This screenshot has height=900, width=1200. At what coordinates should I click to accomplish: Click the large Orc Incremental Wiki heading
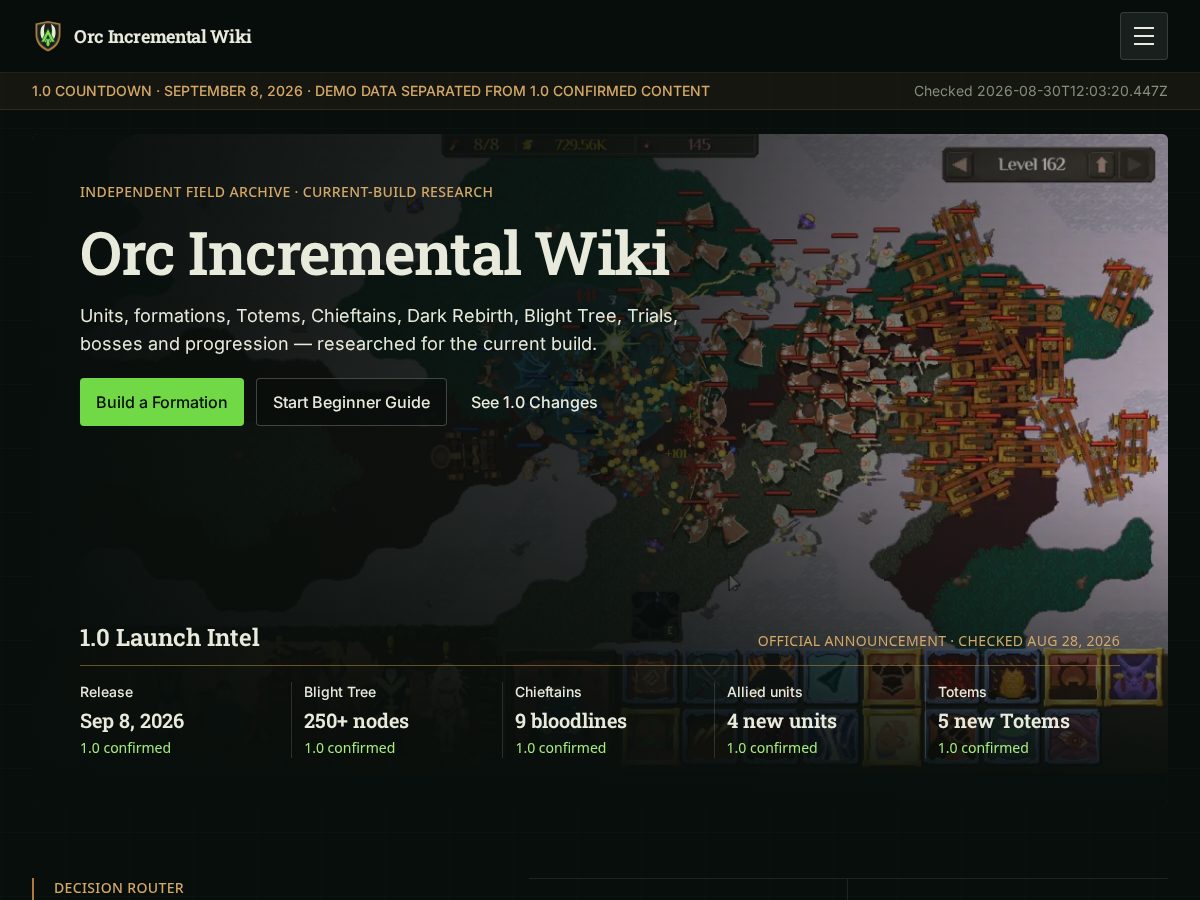click(374, 253)
